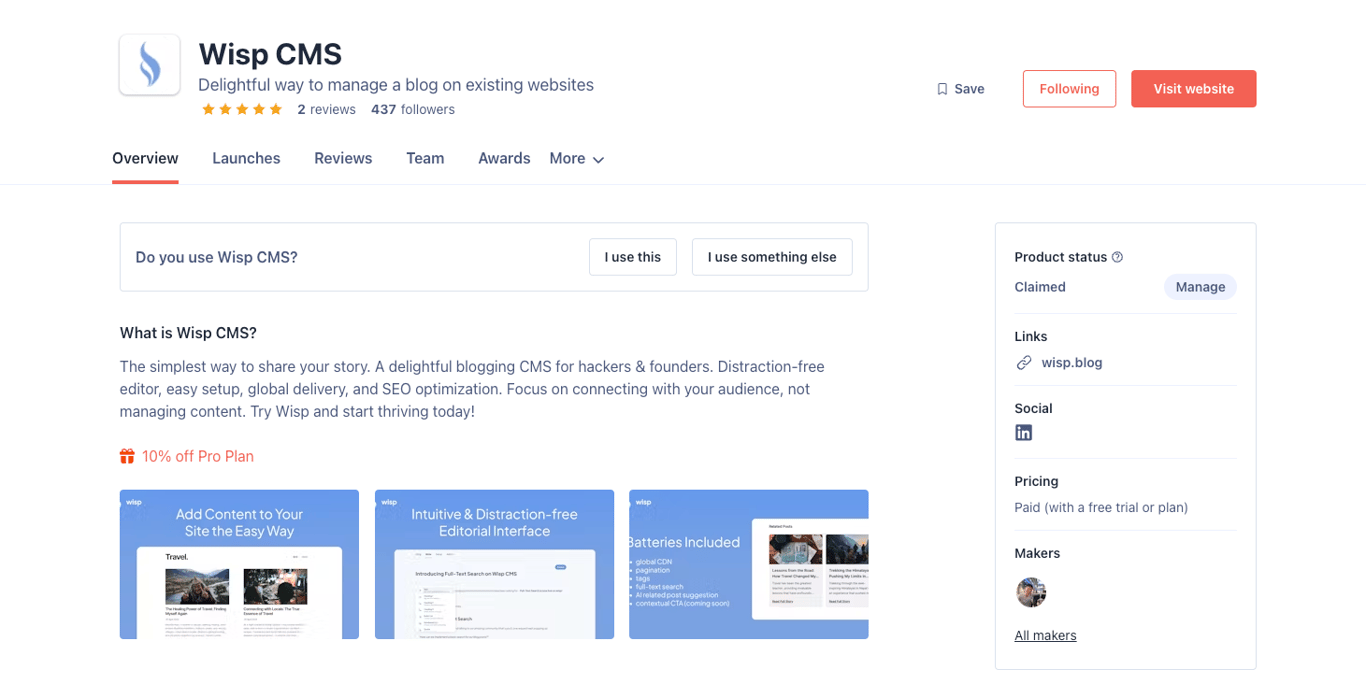This screenshot has width=1366, height=684.
Task: Click the gift icon for Pro Plan offer
Action: coord(127,456)
